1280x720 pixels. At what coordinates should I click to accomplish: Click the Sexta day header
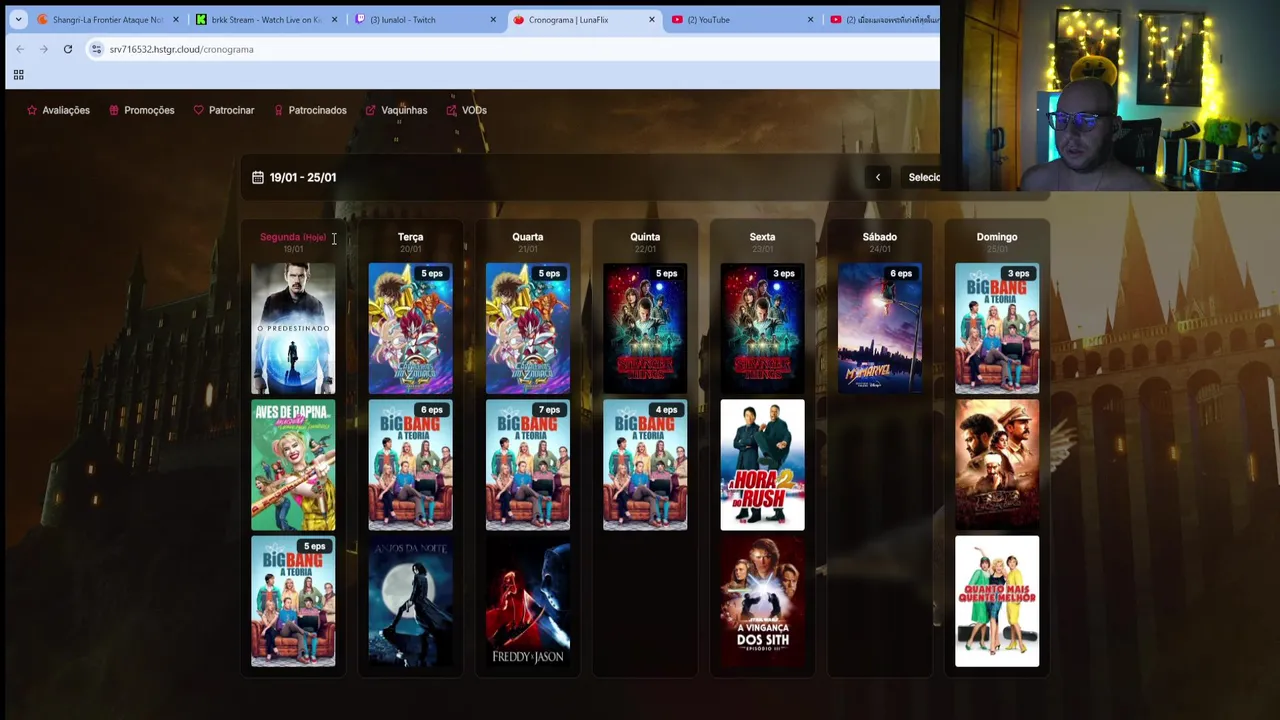click(x=762, y=237)
